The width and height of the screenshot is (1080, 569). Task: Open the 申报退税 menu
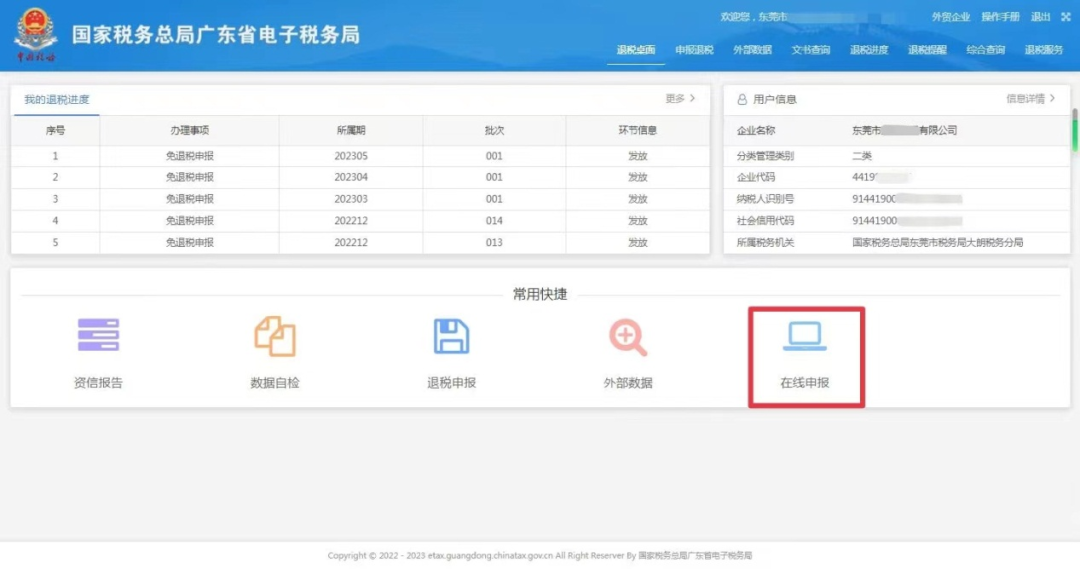[x=694, y=50]
